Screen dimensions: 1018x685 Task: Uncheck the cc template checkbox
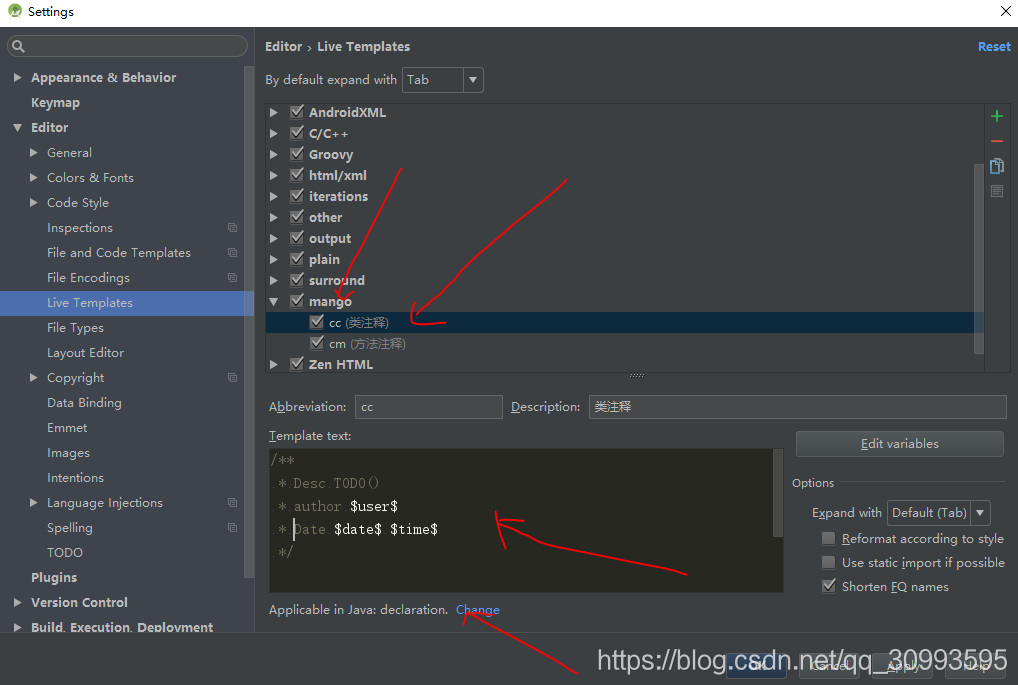(317, 321)
